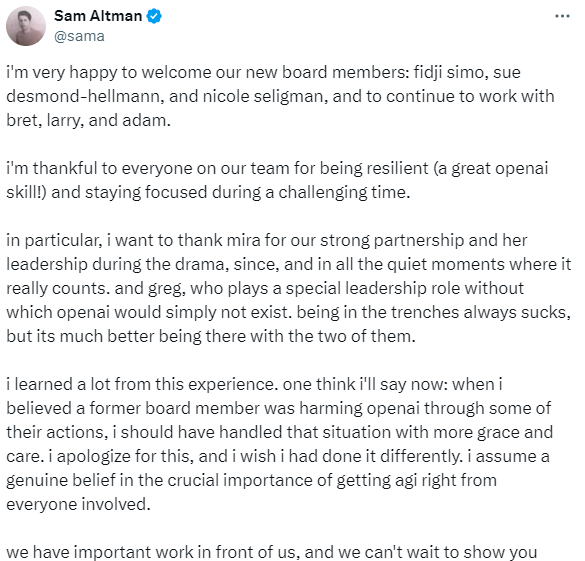Click 'desmond-hellmann' in the tweet text
The image size is (585, 561).
click(83, 96)
